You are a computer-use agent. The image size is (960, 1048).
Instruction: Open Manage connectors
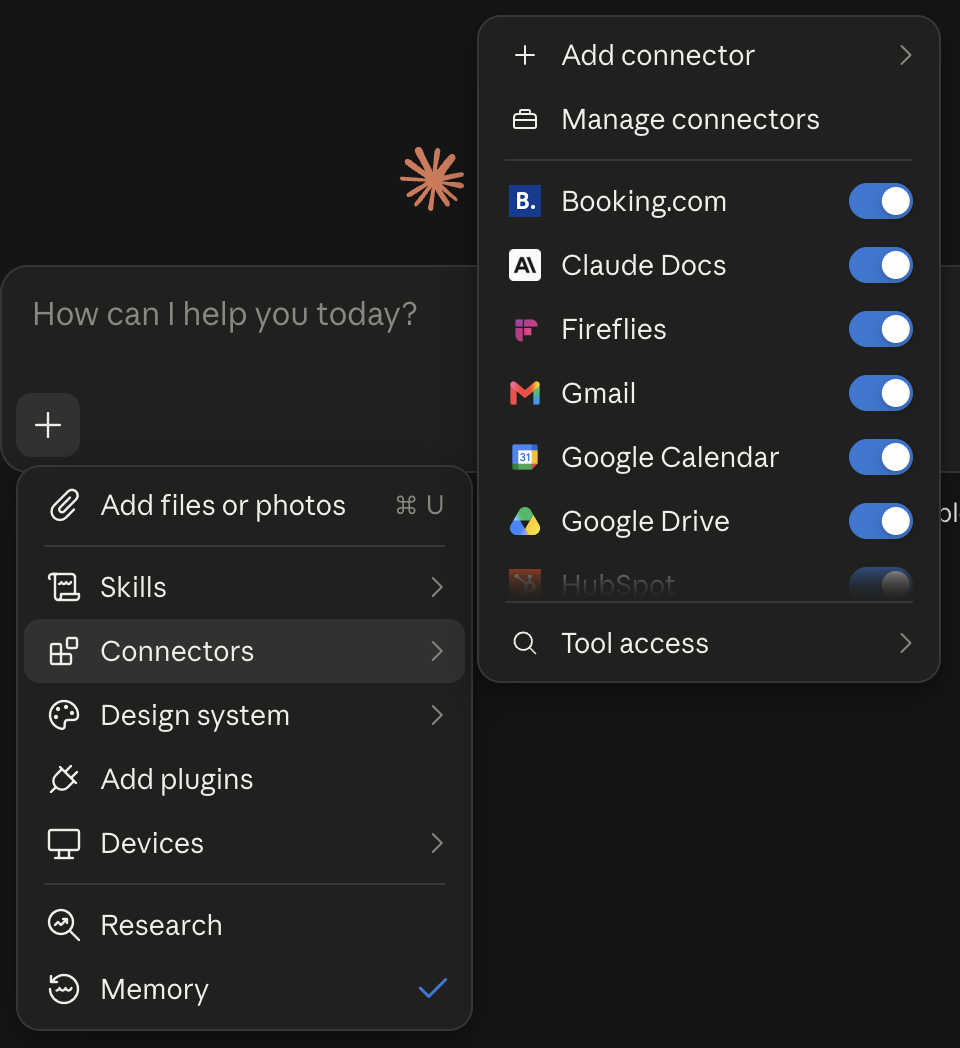point(709,120)
